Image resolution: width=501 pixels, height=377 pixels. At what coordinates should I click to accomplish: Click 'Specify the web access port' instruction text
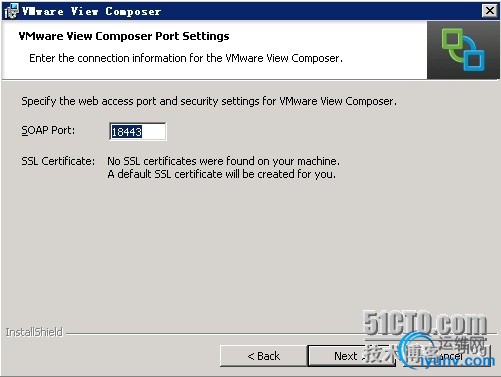209,101
